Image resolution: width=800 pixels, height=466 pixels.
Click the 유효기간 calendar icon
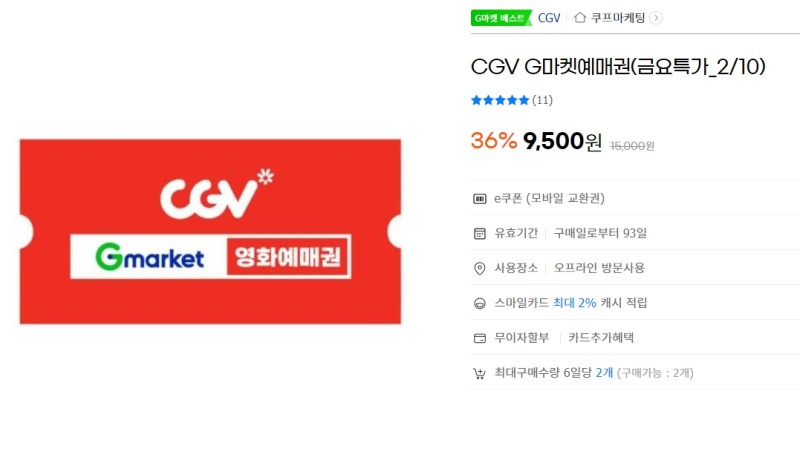480,234
